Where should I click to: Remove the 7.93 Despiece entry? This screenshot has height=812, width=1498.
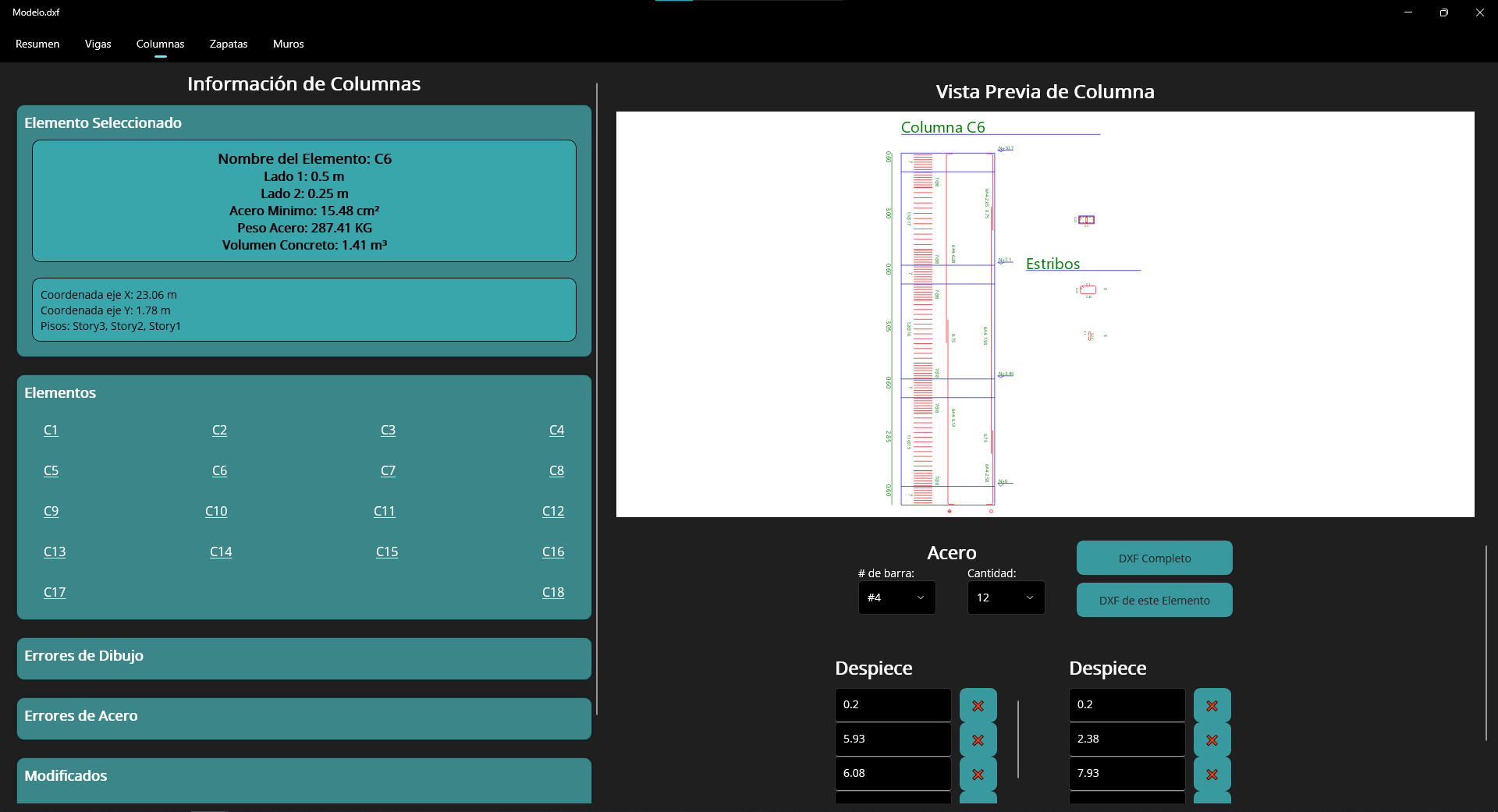click(1212, 774)
